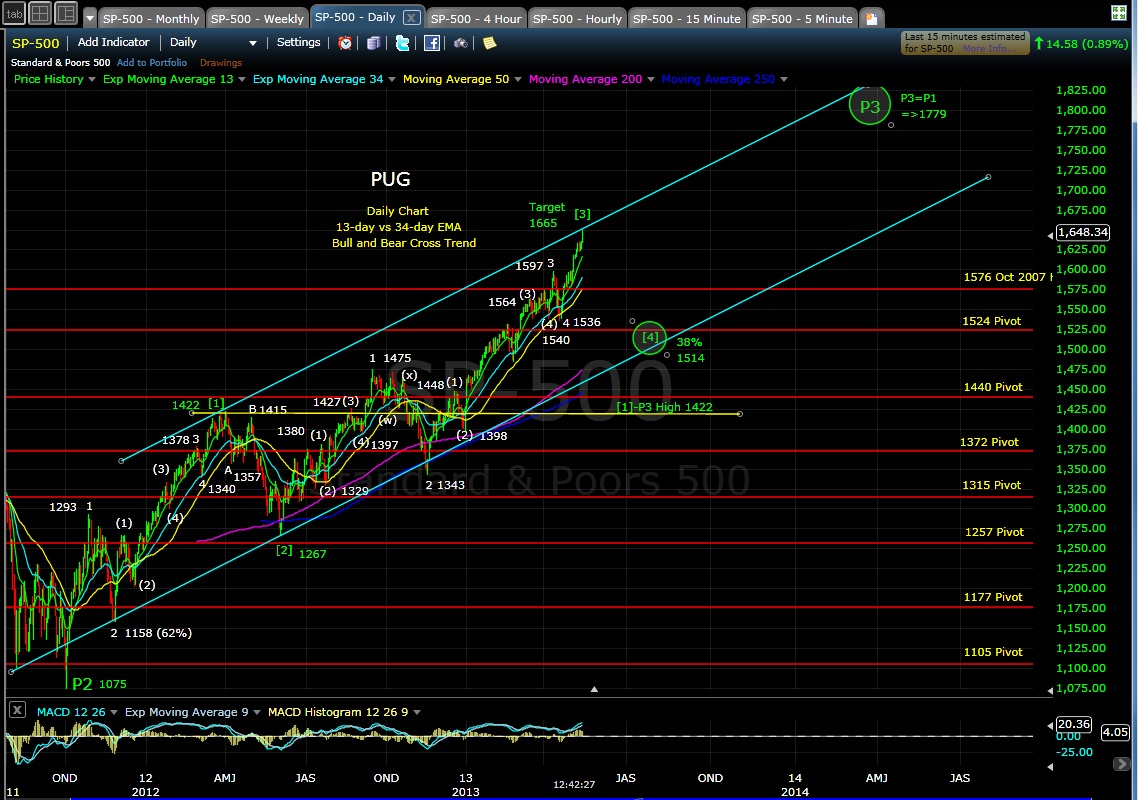Image resolution: width=1138 pixels, height=800 pixels.
Task: Click the new chart tab icon
Action: coord(872,19)
